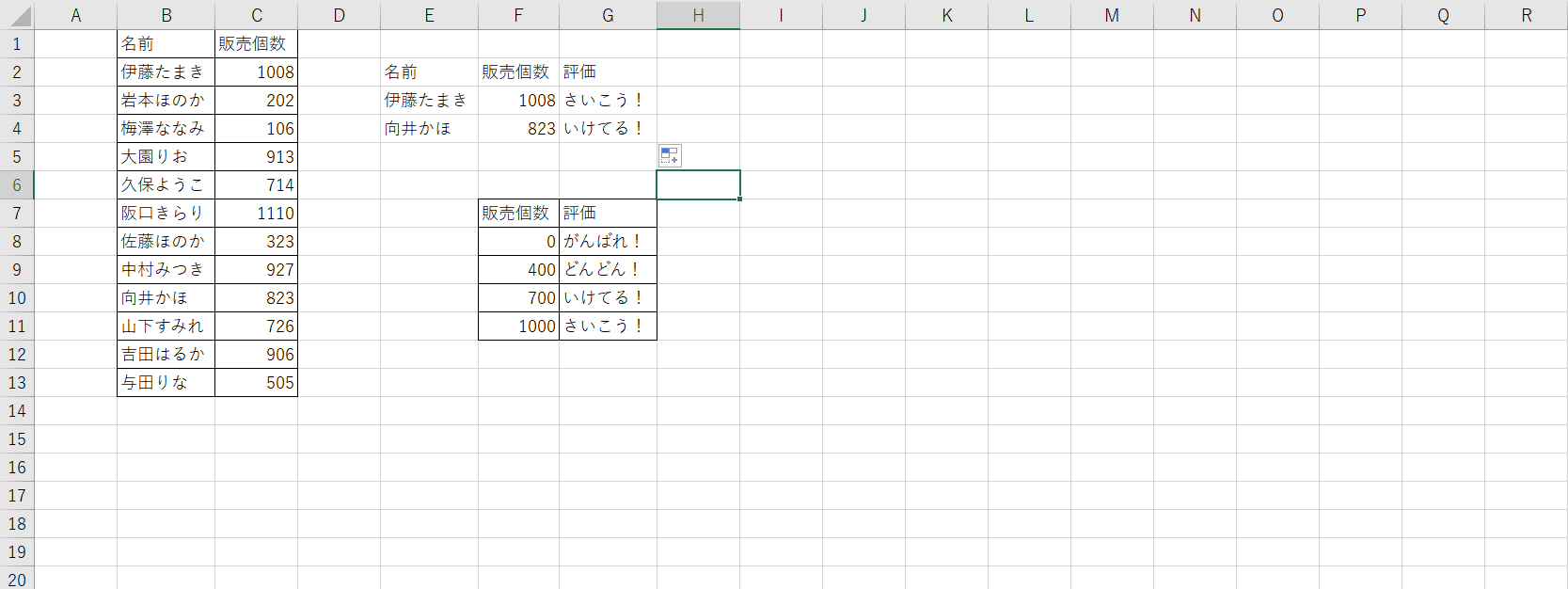Screen dimensions: 1568x589
Task: Select column F header
Action: click(x=518, y=15)
